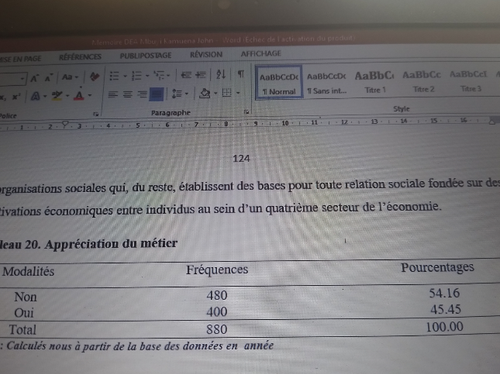Increase the font size with grow button
Viewport: 500px width, 374px height.
click(x=34, y=79)
